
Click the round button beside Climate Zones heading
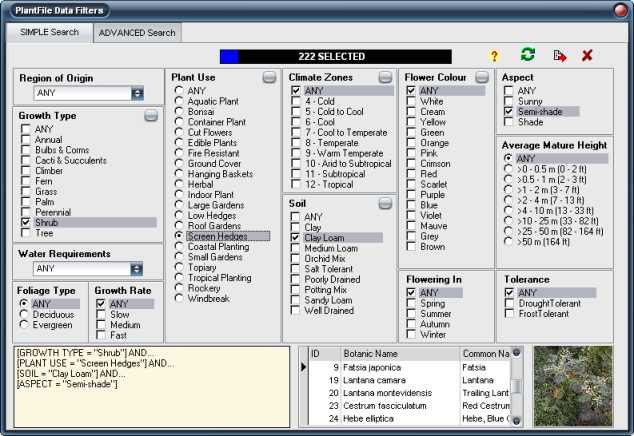tap(385, 77)
